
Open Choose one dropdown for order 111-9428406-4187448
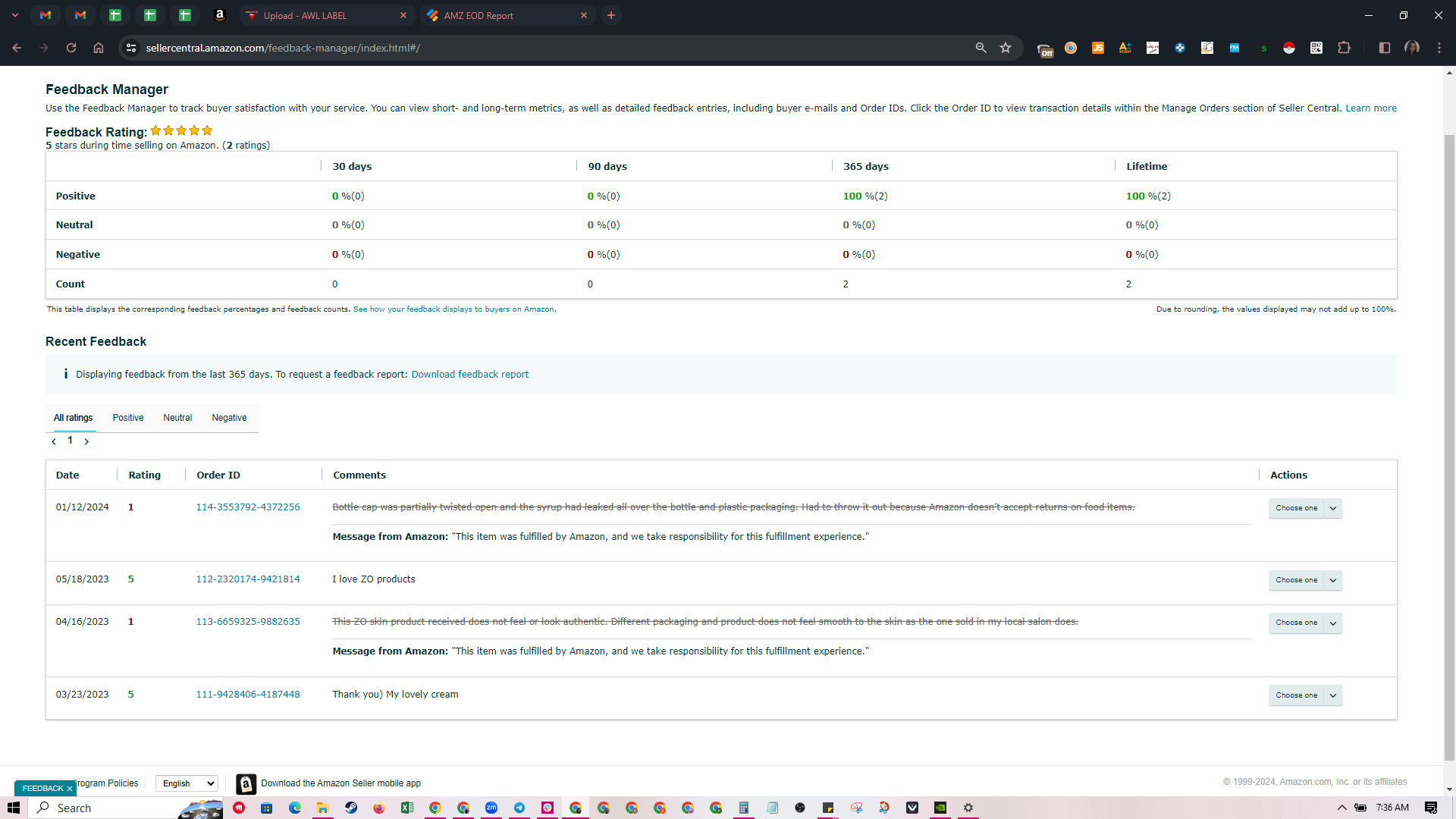[1305, 695]
